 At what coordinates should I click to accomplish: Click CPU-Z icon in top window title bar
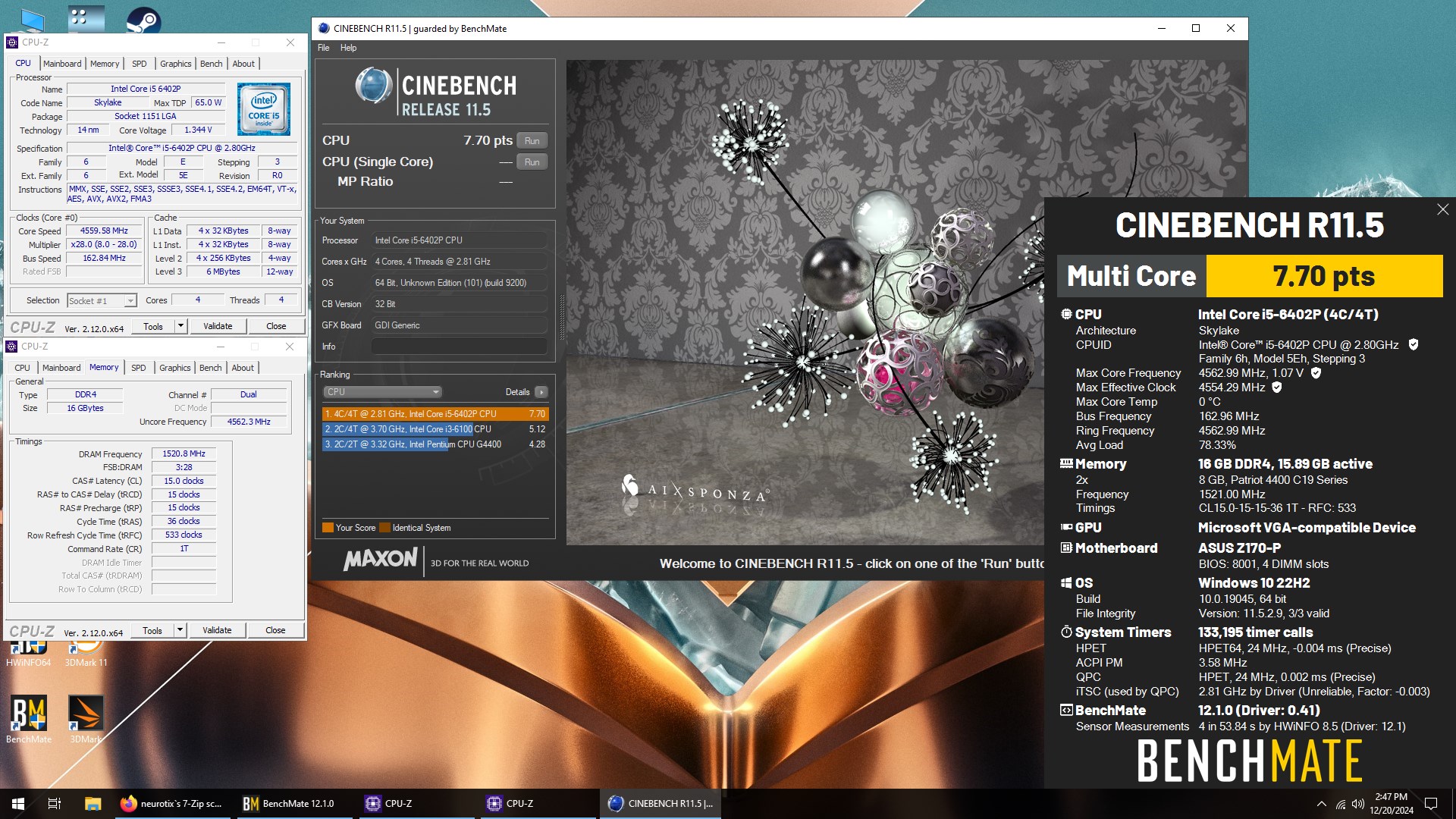point(12,42)
